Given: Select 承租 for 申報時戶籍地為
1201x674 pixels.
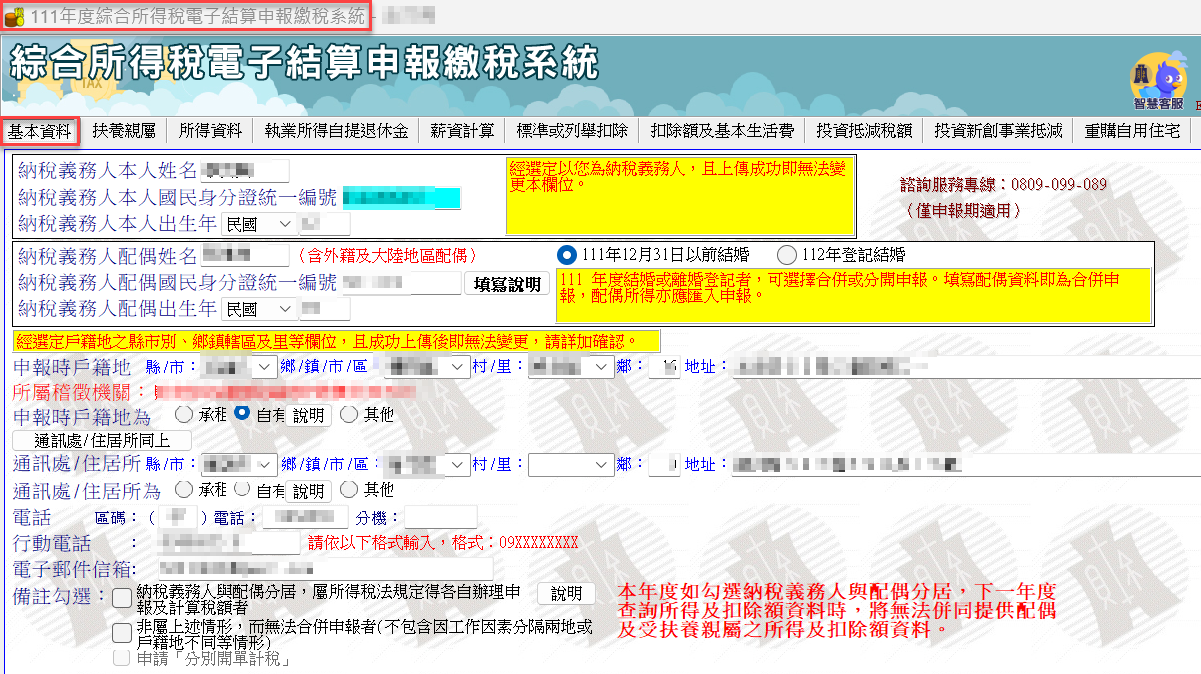Looking at the screenshot, I should pos(184,413).
